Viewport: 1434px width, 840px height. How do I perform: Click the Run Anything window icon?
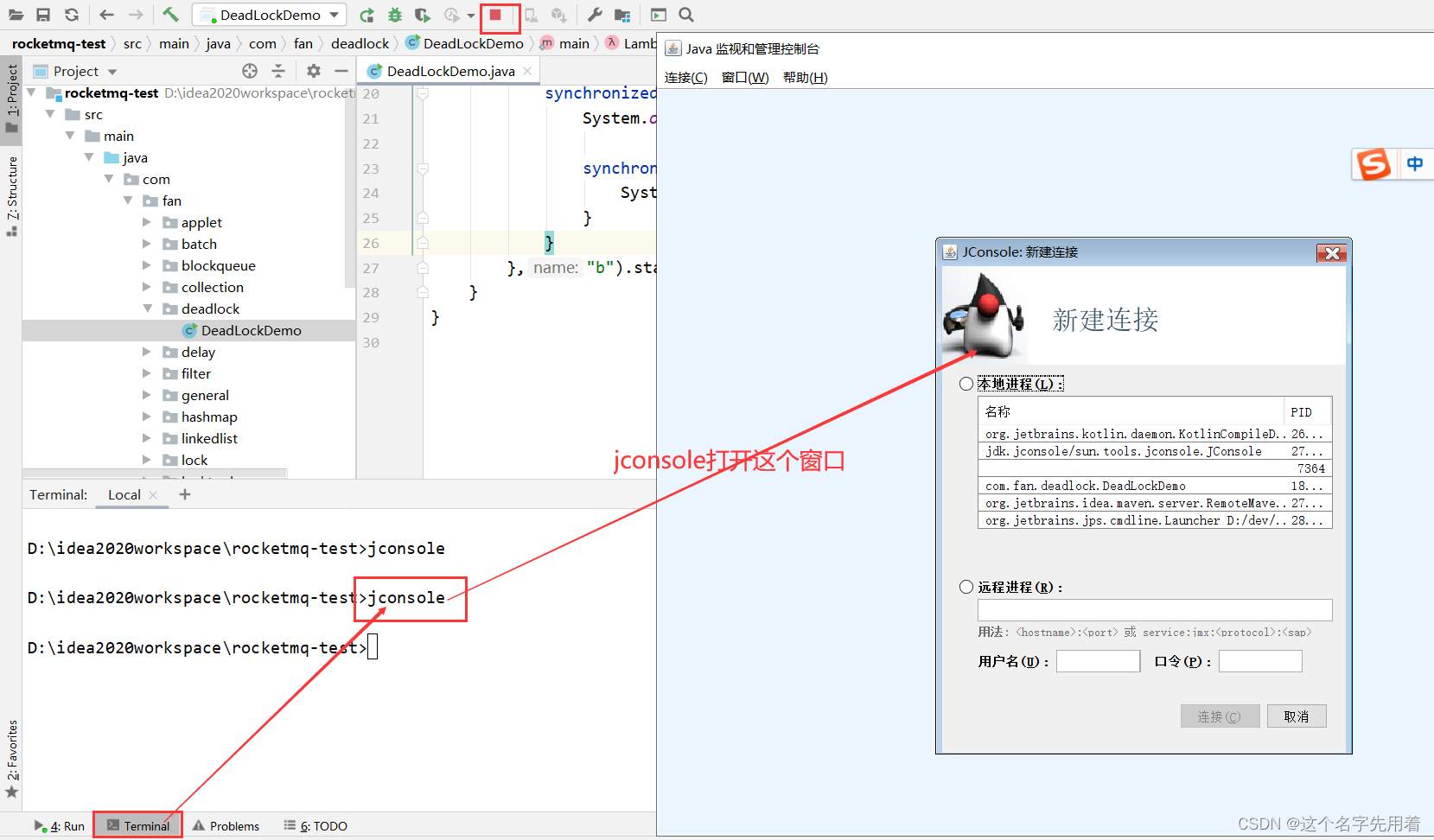tap(659, 15)
